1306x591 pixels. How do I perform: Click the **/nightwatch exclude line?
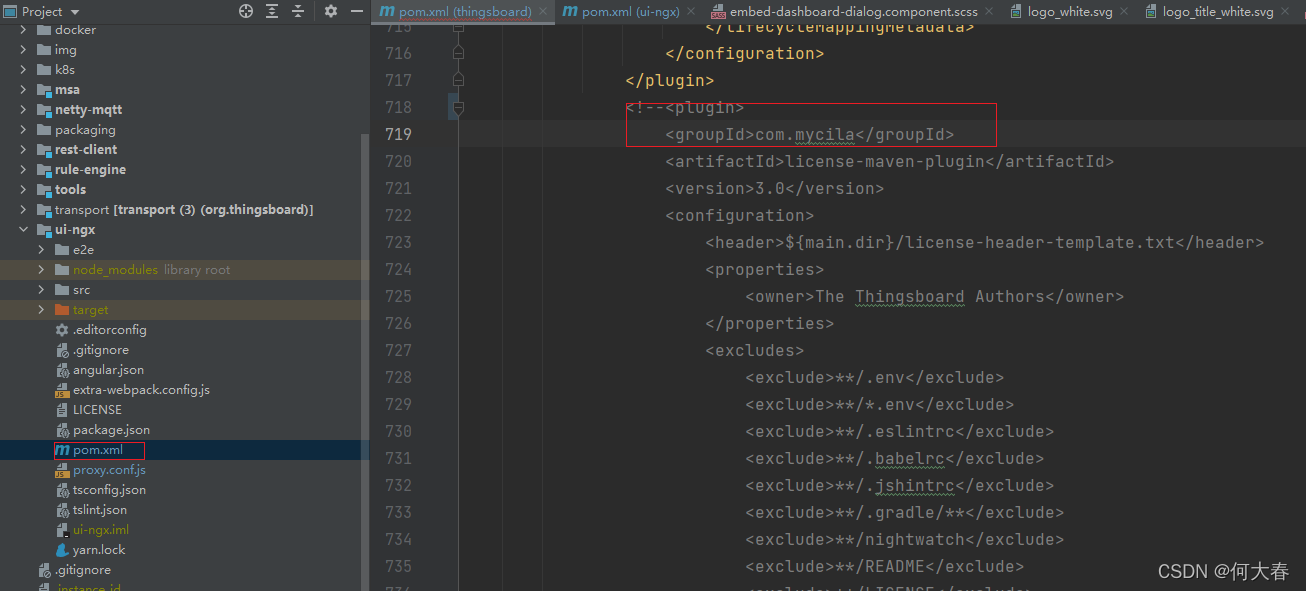click(904, 539)
